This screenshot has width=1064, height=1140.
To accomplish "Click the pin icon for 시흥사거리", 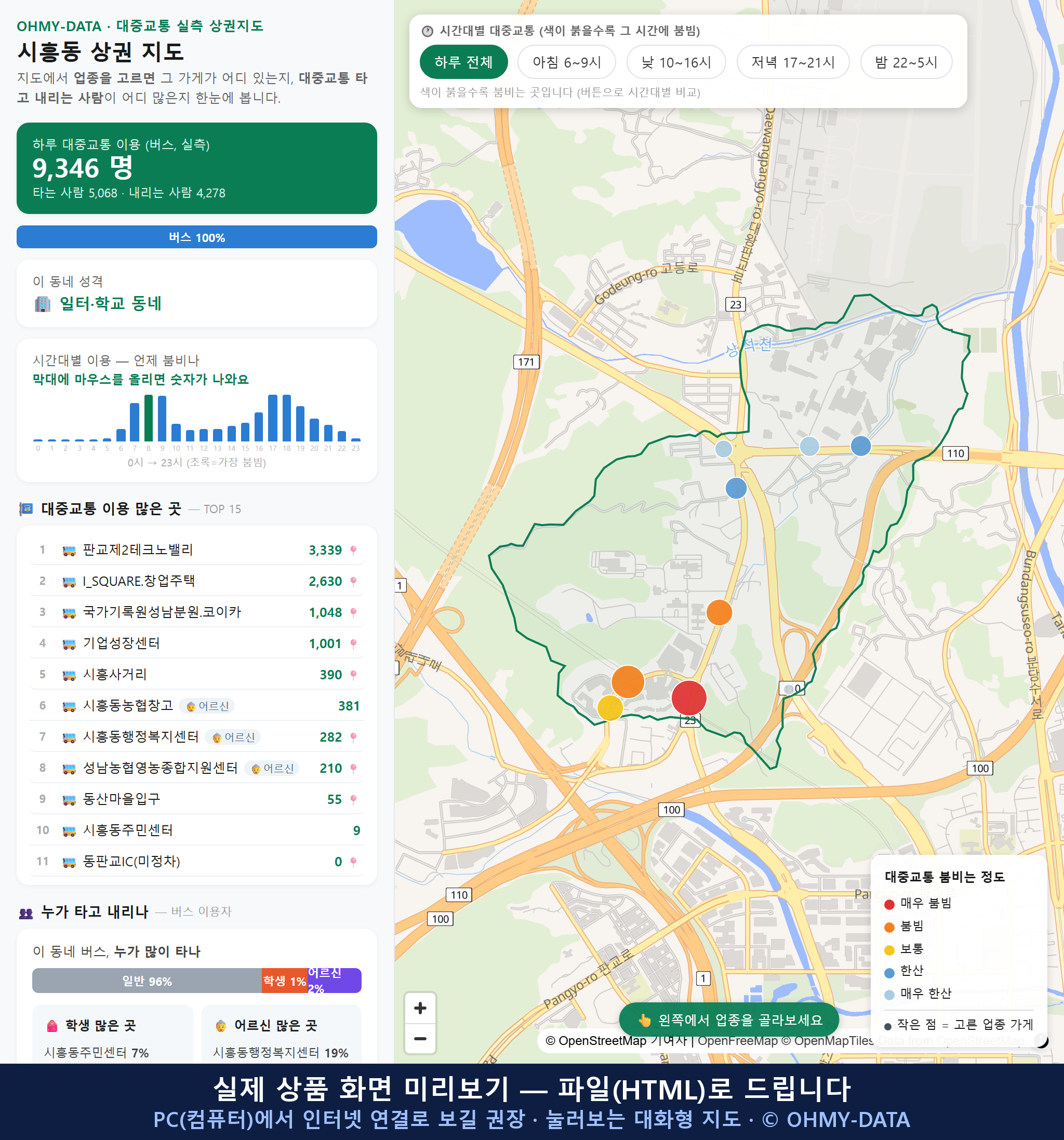I will pos(353,675).
